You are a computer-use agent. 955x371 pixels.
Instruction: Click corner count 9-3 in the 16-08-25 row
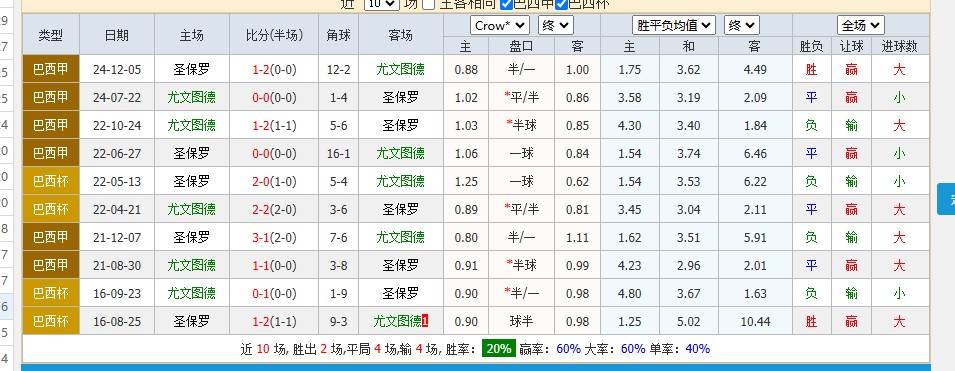pyautogui.click(x=339, y=322)
